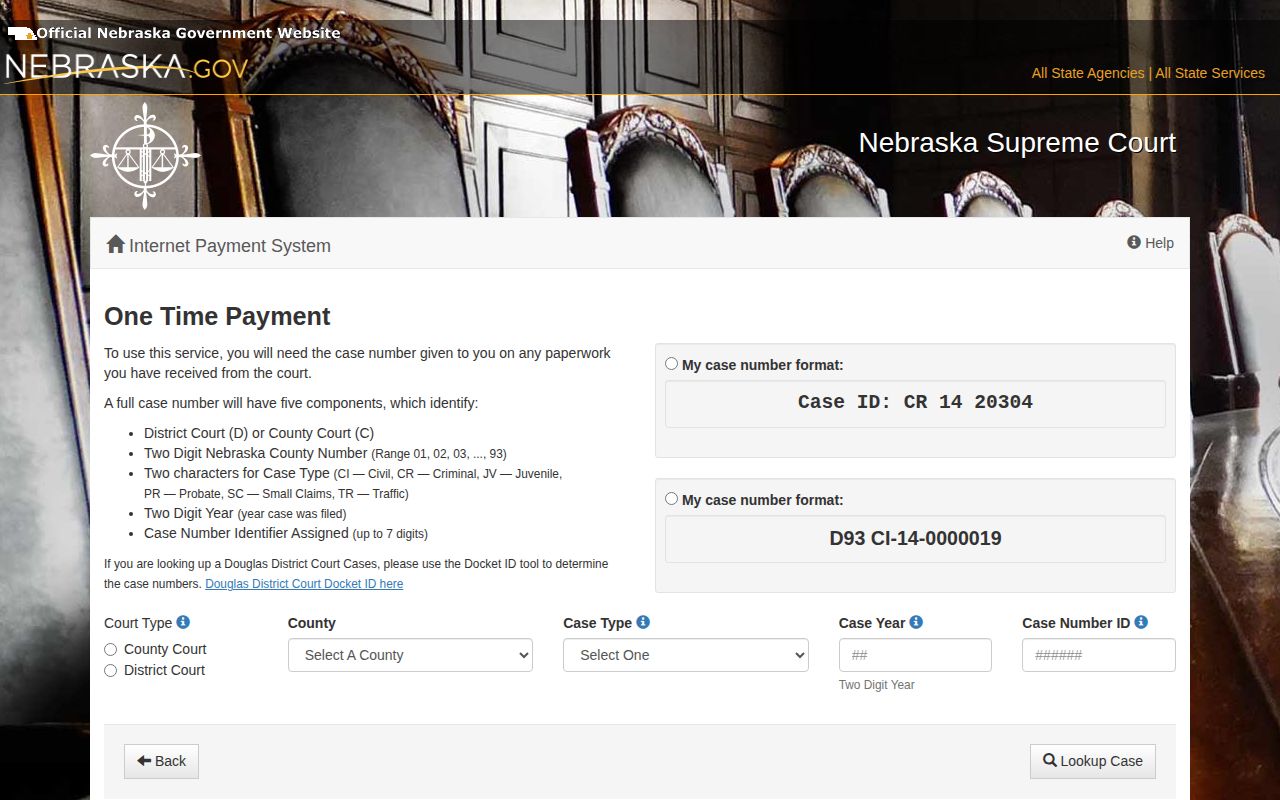Screen dimensions: 1280x800
Task: Focus the Case Number ID input field
Action: click(1099, 655)
